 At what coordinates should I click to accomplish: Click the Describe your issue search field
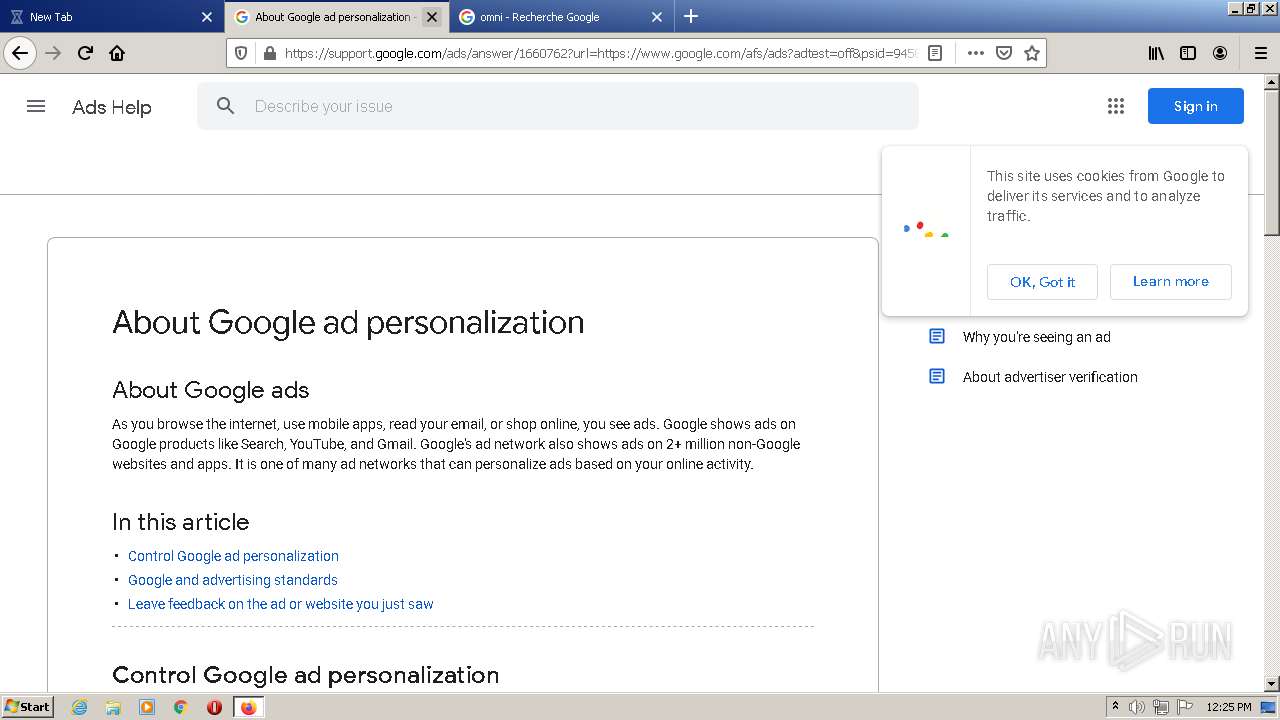[x=558, y=106]
